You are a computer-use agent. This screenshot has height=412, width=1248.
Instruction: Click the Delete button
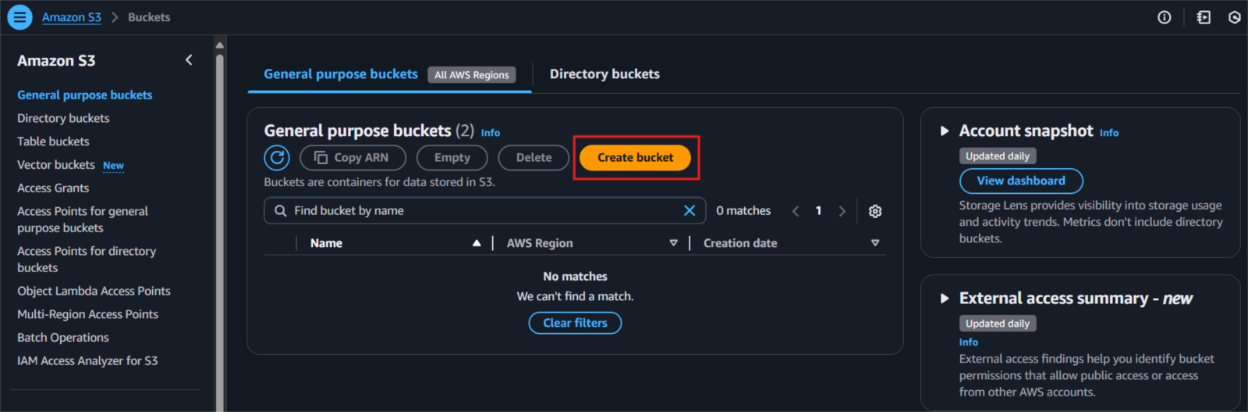[534, 157]
